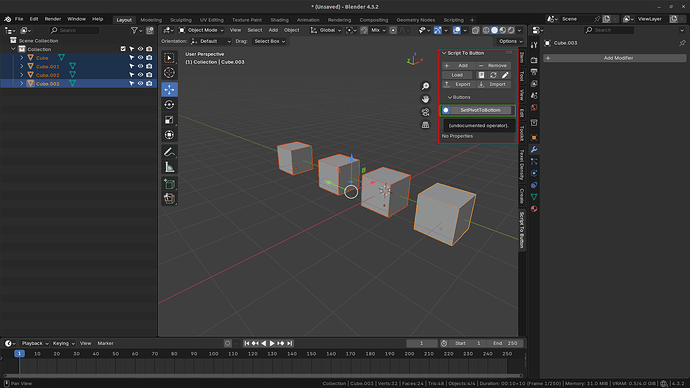Click the pencil edit icon in Script To Button

click(505, 75)
